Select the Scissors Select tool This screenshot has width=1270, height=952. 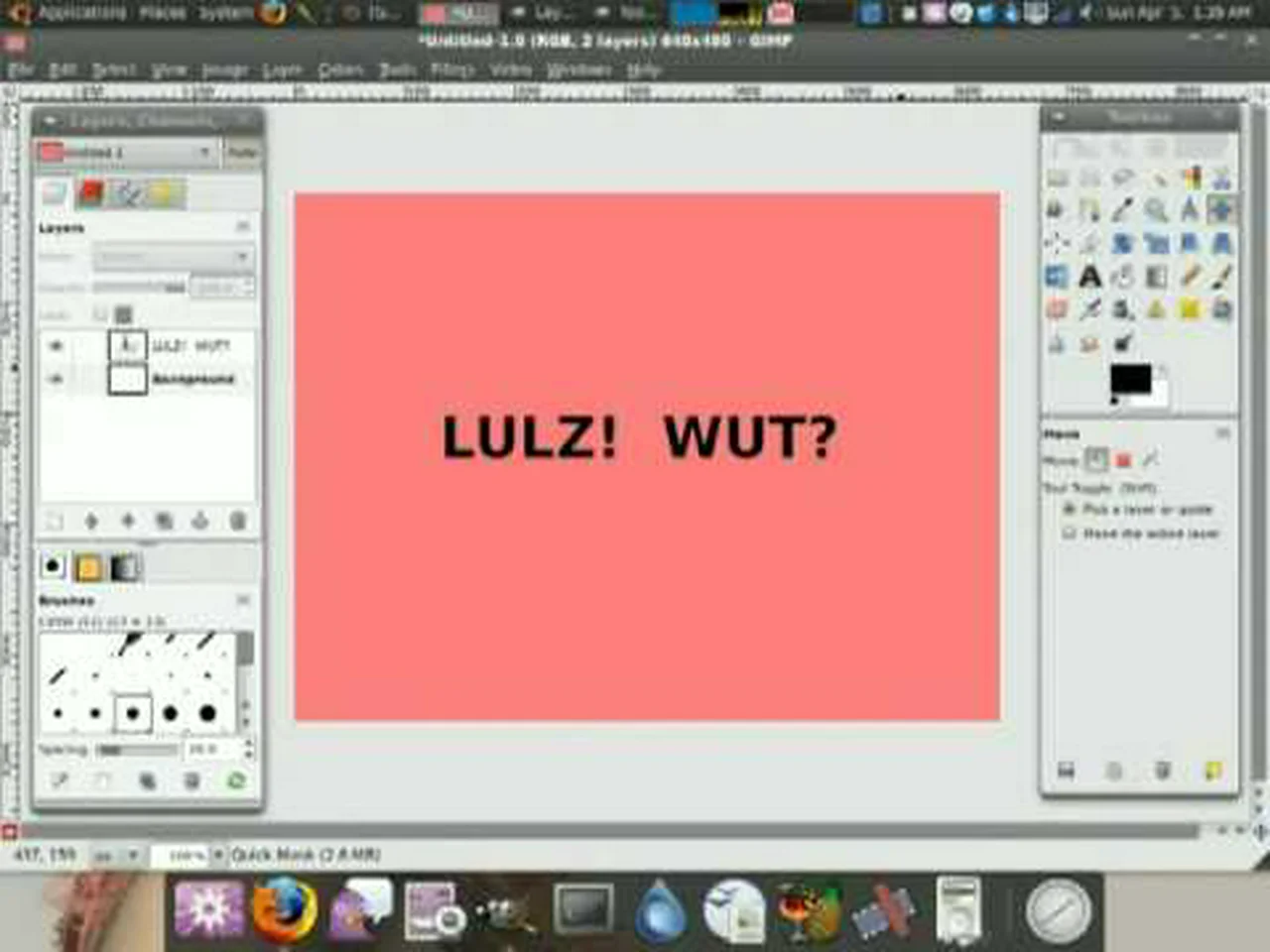click(1222, 178)
